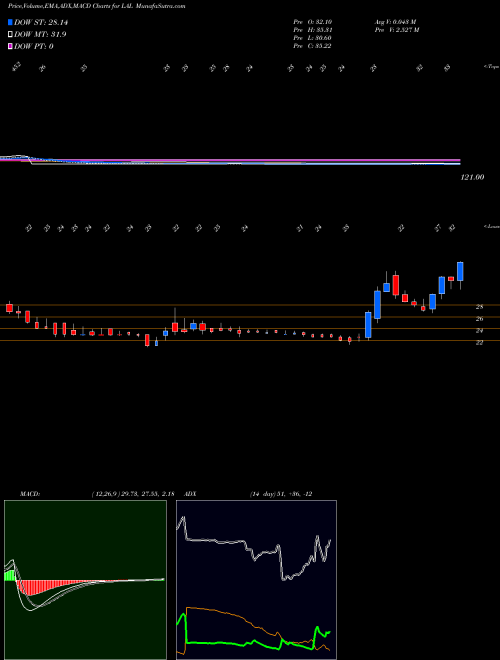500x660 pixels.
Task: Select the 'DOW PT: 0' label
Action: point(33,46)
